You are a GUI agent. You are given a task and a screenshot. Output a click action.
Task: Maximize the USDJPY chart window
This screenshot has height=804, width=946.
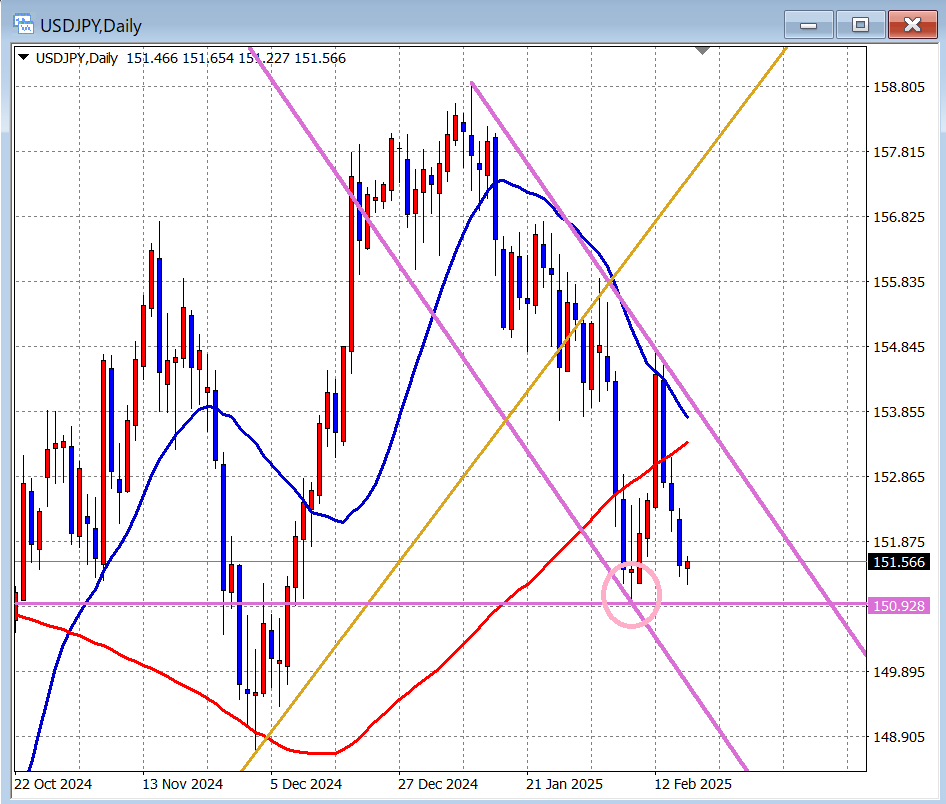tap(859, 24)
